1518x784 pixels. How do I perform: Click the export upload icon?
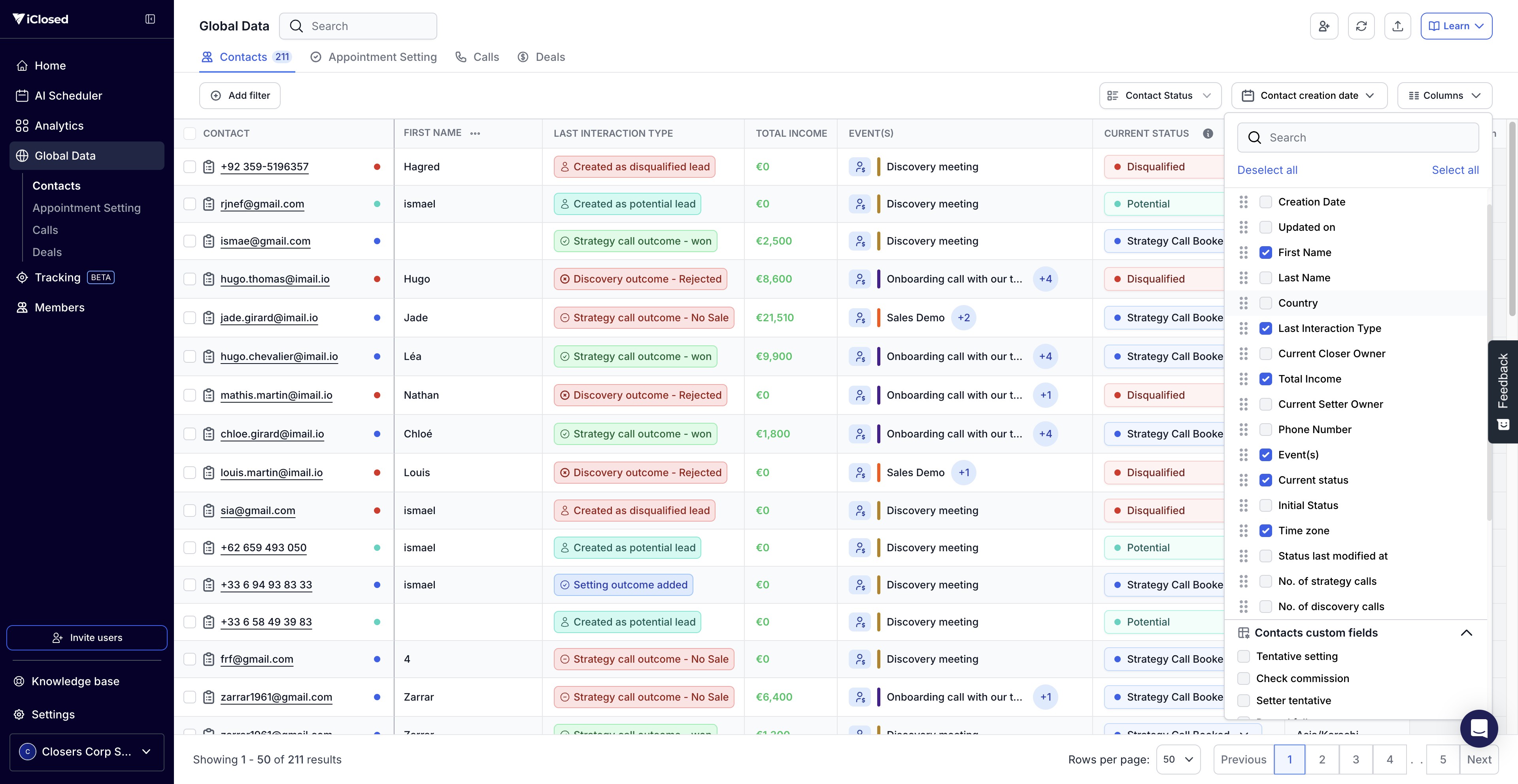1397,26
